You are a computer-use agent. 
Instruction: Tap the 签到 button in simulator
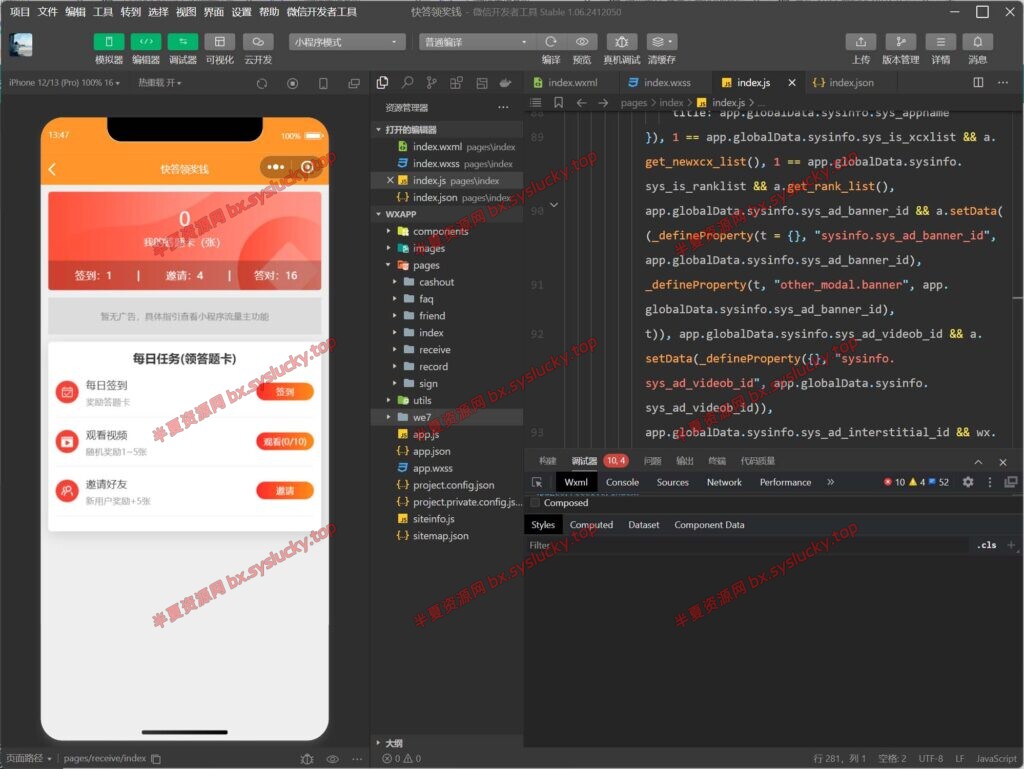click(285, 392)
